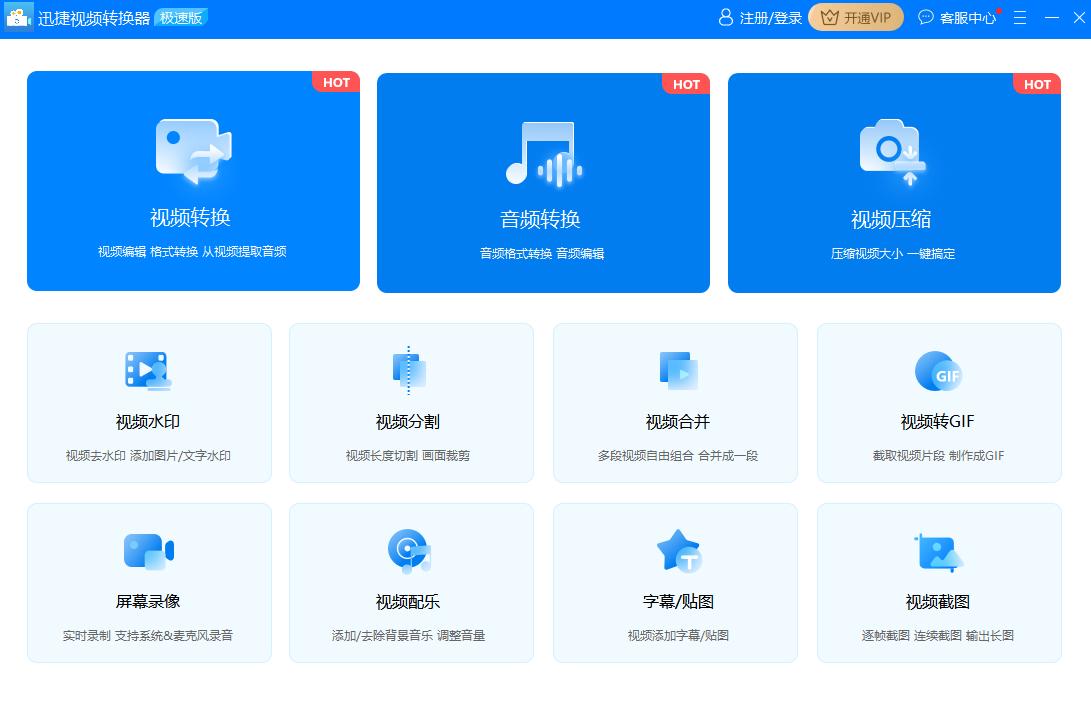Select the 视频水印 watermark tool
This screenshot has height=725, width=1091.
point(148,403)
